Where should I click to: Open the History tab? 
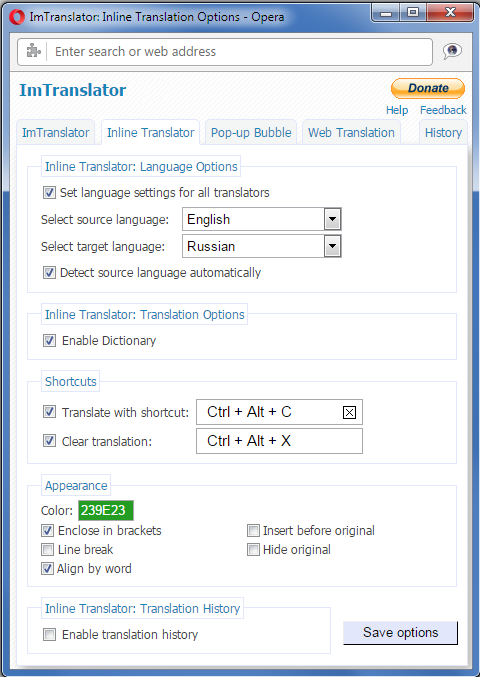point(443,133)
